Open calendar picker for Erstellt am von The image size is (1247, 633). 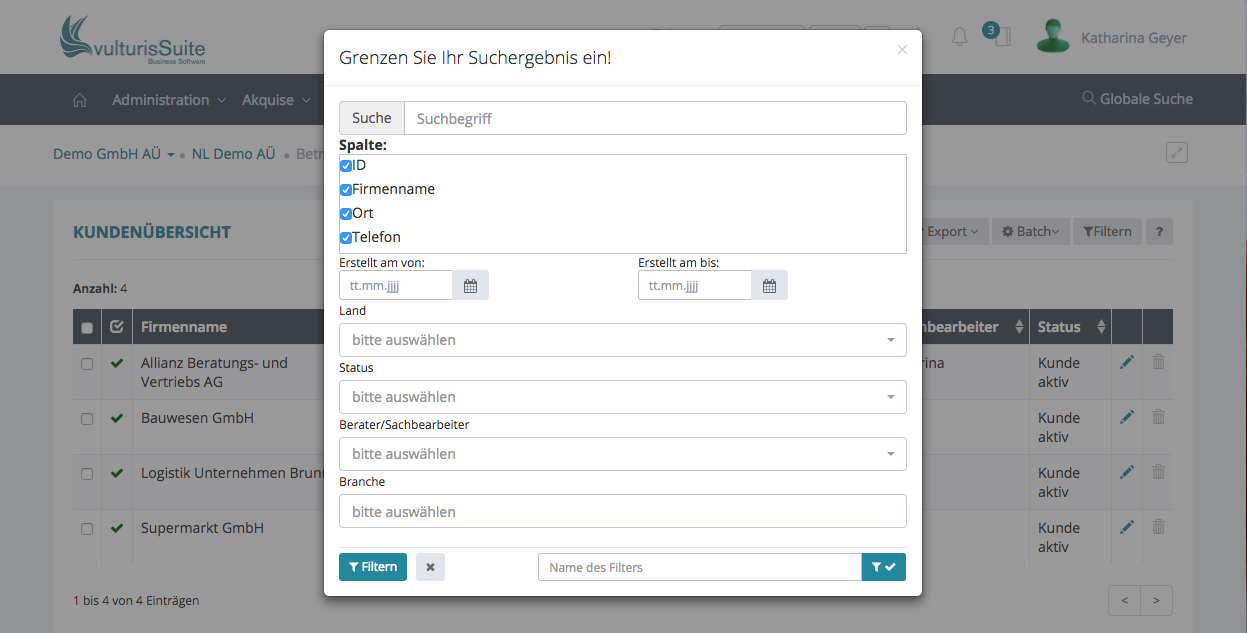[470, 286]
